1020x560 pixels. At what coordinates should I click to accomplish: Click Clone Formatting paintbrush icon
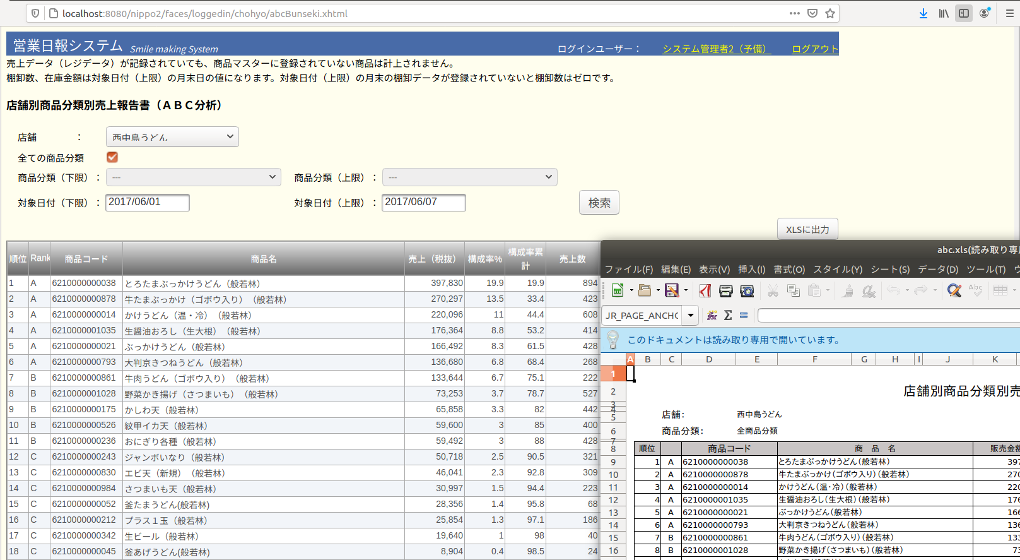click(x=848, y=291)
